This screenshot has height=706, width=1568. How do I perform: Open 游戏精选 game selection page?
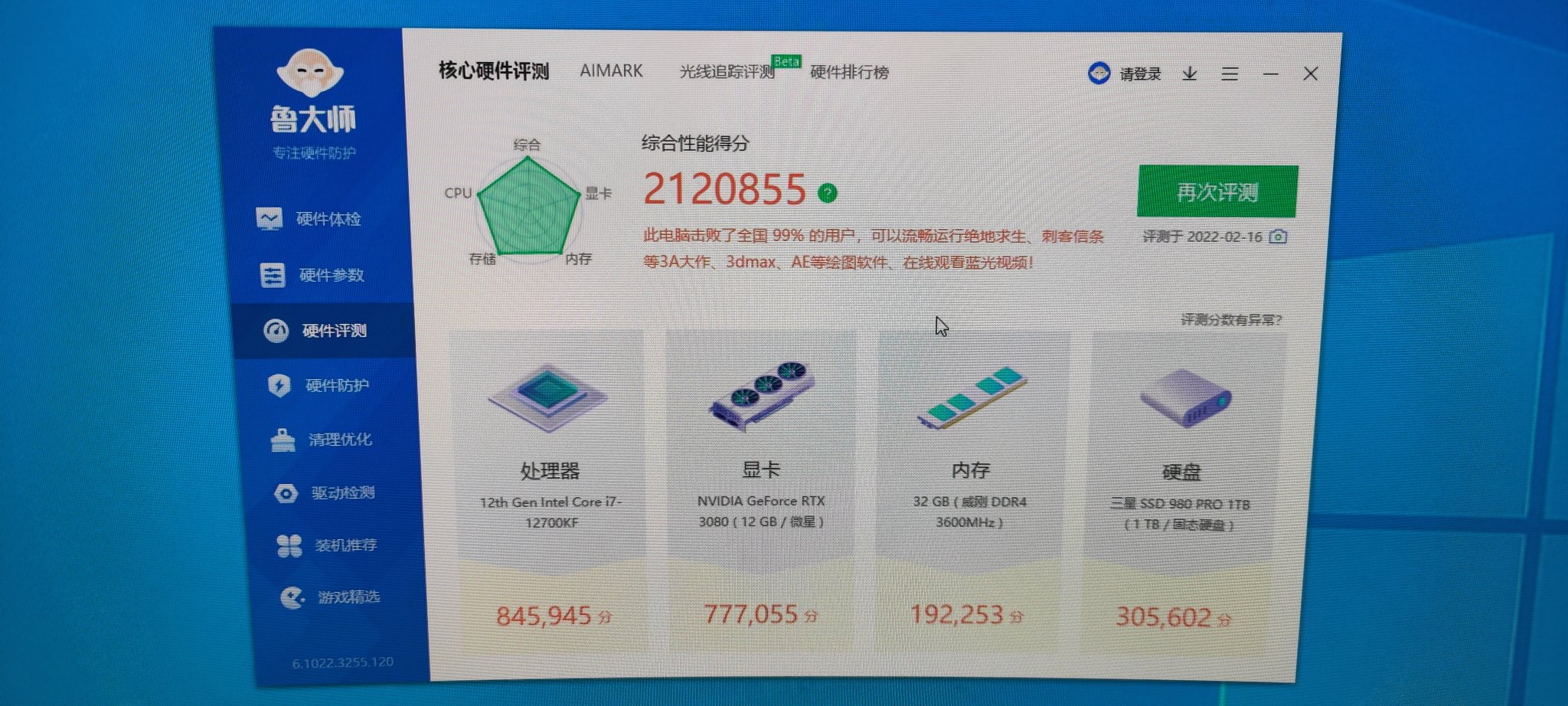[330, 597]
